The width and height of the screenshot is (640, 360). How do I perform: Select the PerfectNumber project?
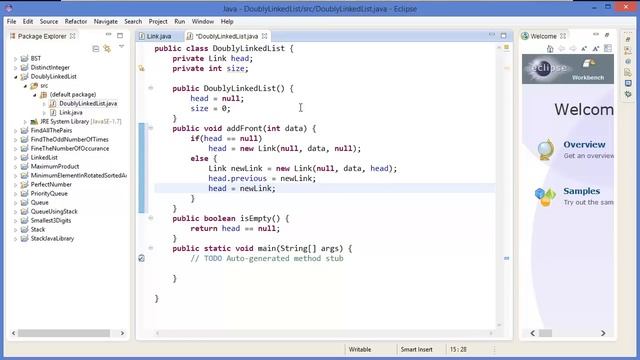tap(51, 184)
